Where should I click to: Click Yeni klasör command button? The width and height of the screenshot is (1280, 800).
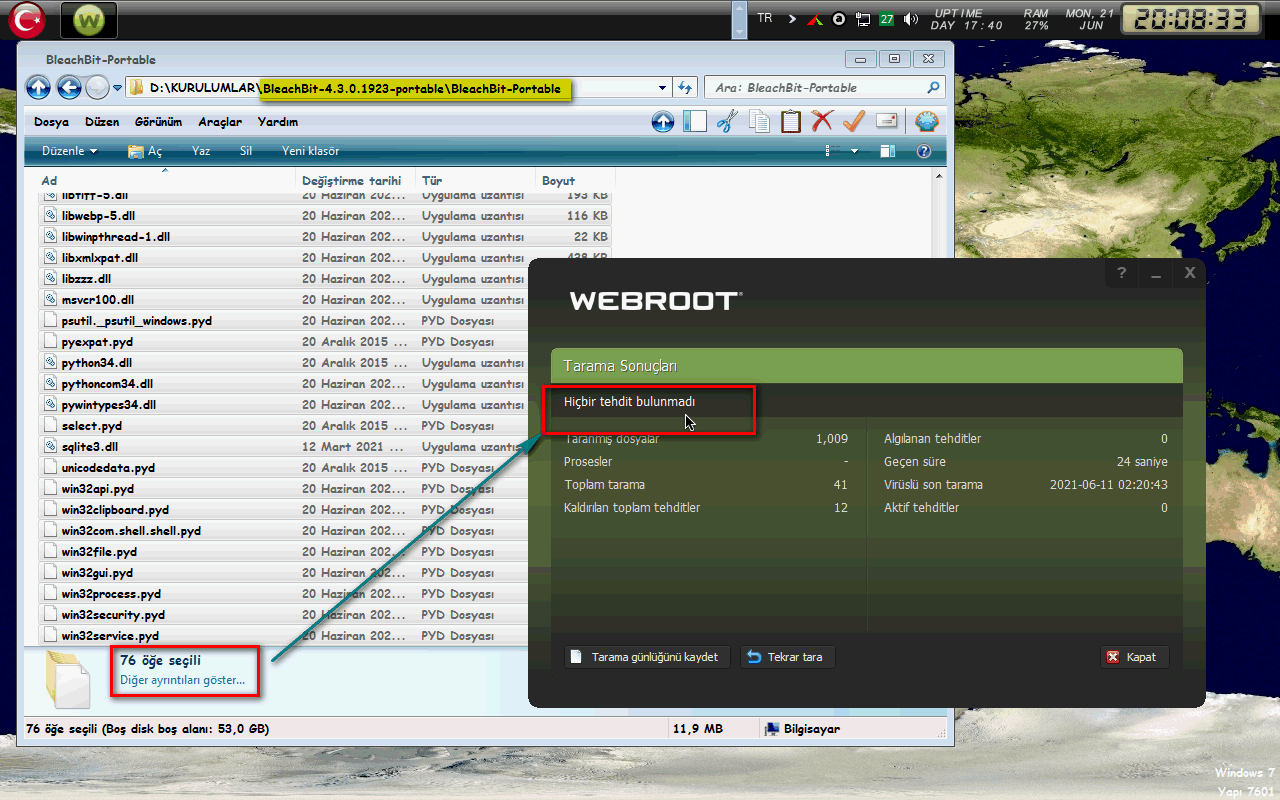310,151
